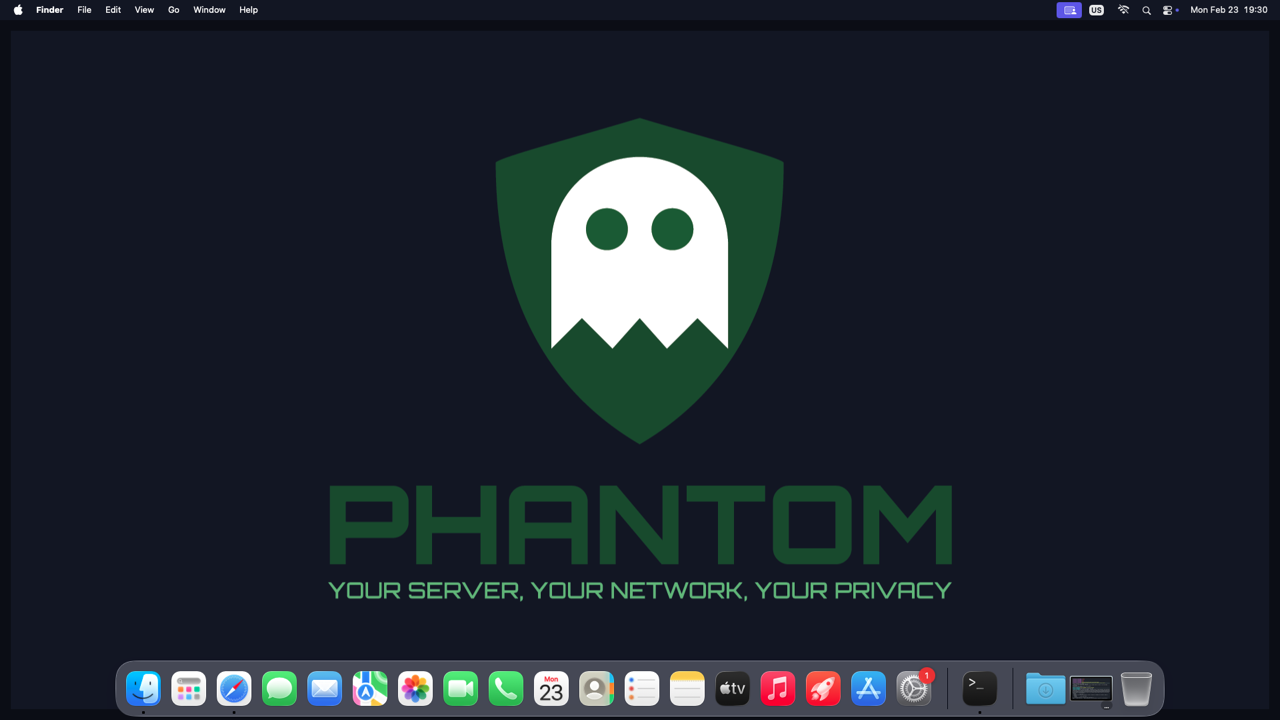Launch Terminal from the dock
The image size is (1280, 720).
click(979, 689)
